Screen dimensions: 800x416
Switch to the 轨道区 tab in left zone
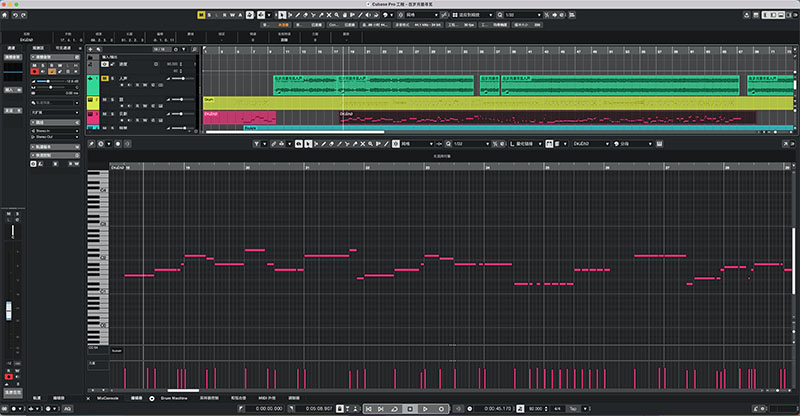click(x=38, y=48)
